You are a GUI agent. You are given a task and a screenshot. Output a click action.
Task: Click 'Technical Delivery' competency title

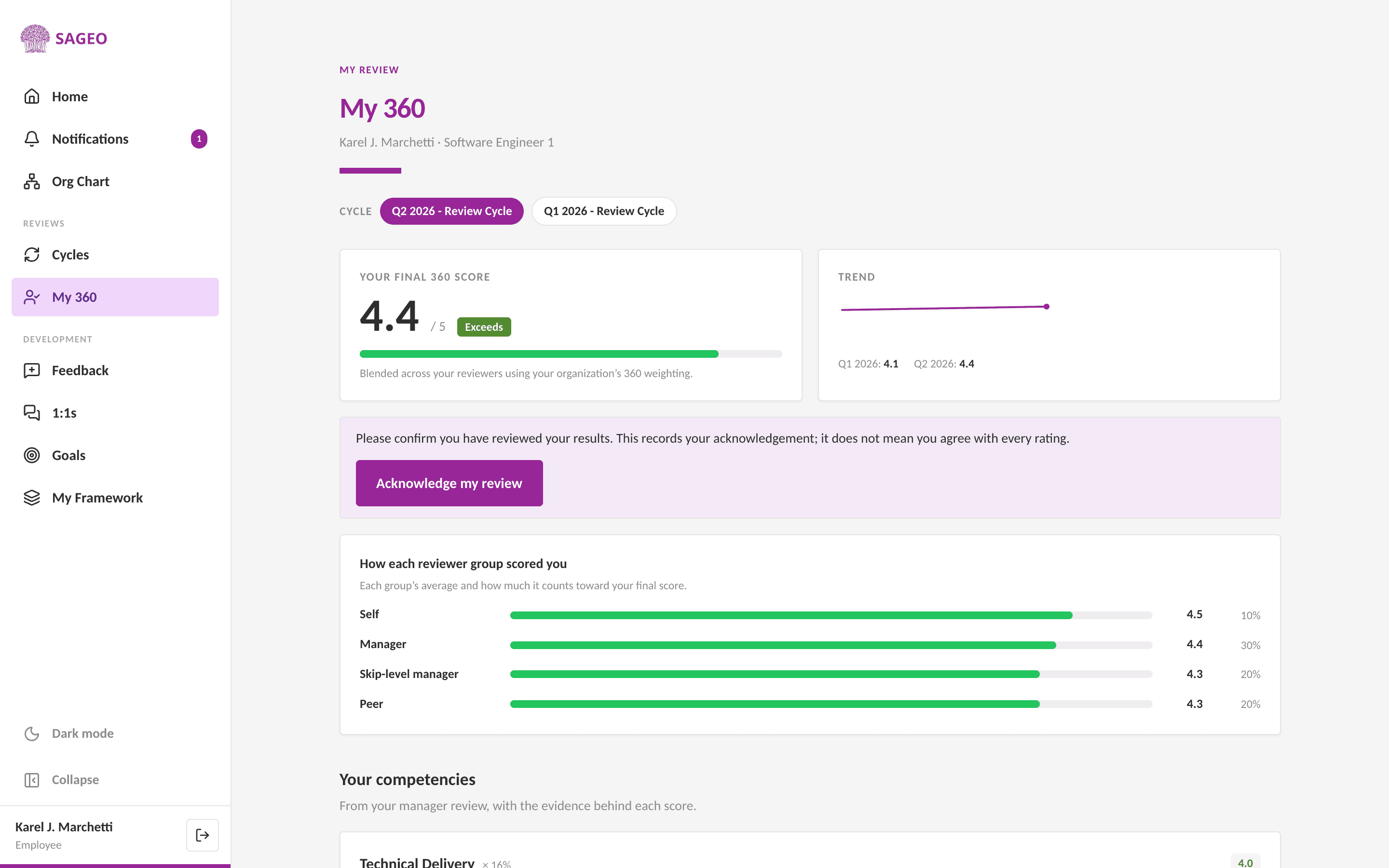417,862
